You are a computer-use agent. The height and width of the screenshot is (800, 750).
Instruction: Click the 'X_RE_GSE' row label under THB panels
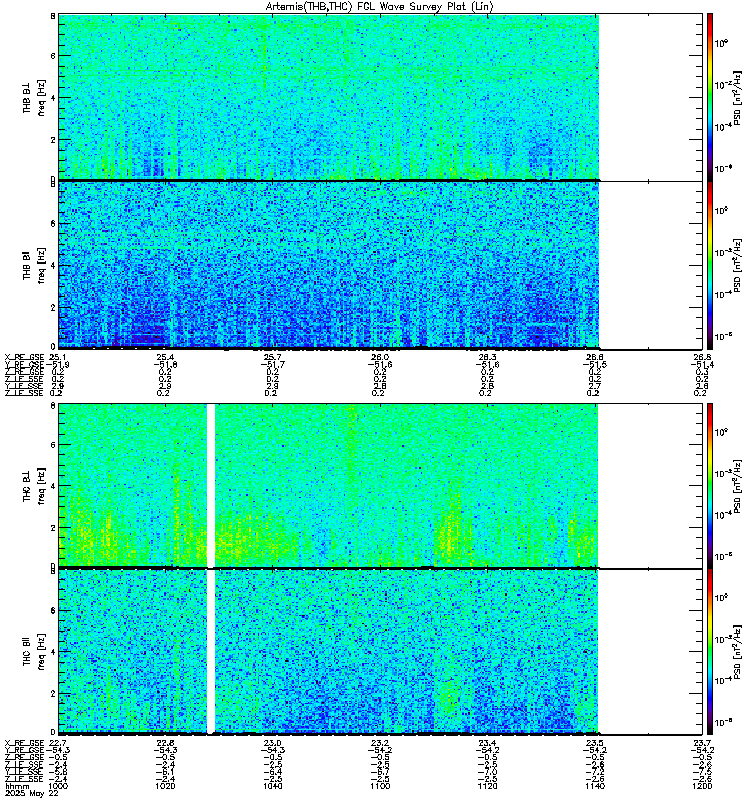pyautogui.click(x=24, y=357)
